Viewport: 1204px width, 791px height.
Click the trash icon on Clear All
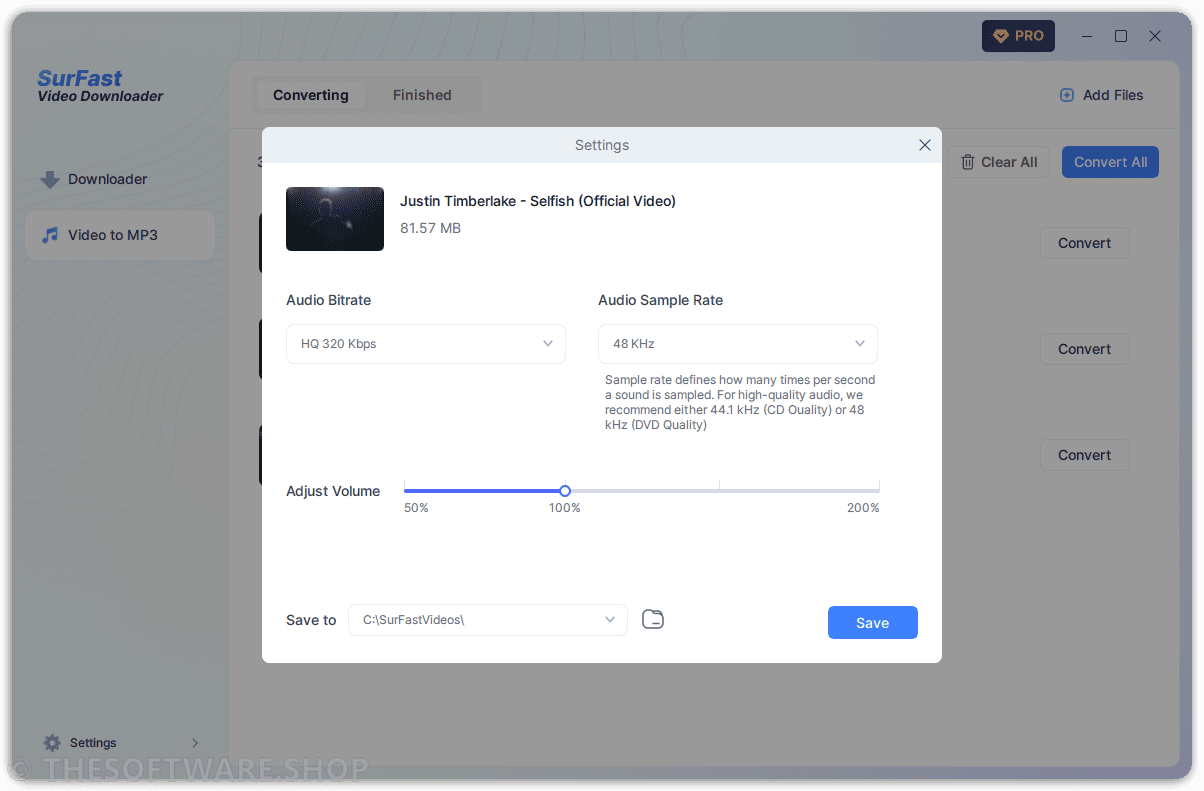coord(967,162)
